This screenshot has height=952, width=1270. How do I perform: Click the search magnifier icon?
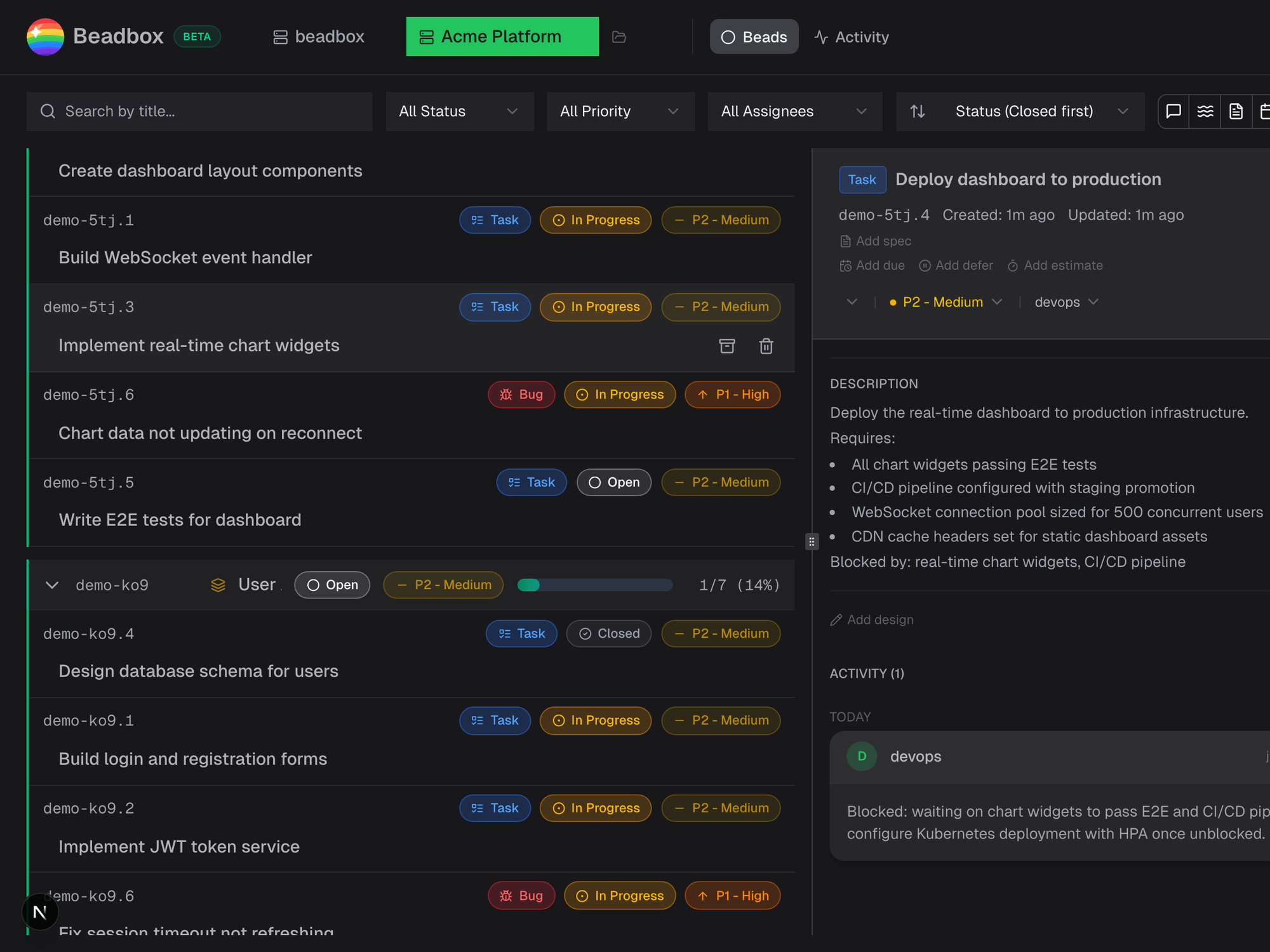click(48, 111)
